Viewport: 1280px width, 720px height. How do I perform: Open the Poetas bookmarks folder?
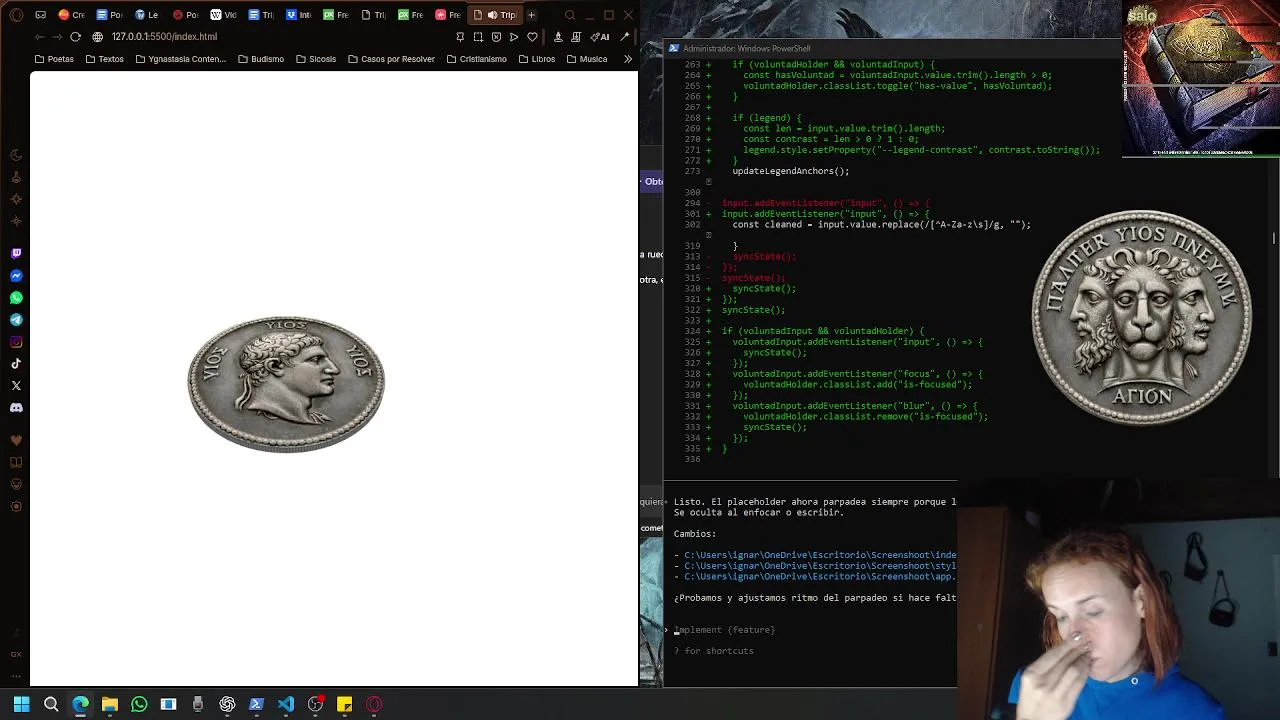coord(54,59)
